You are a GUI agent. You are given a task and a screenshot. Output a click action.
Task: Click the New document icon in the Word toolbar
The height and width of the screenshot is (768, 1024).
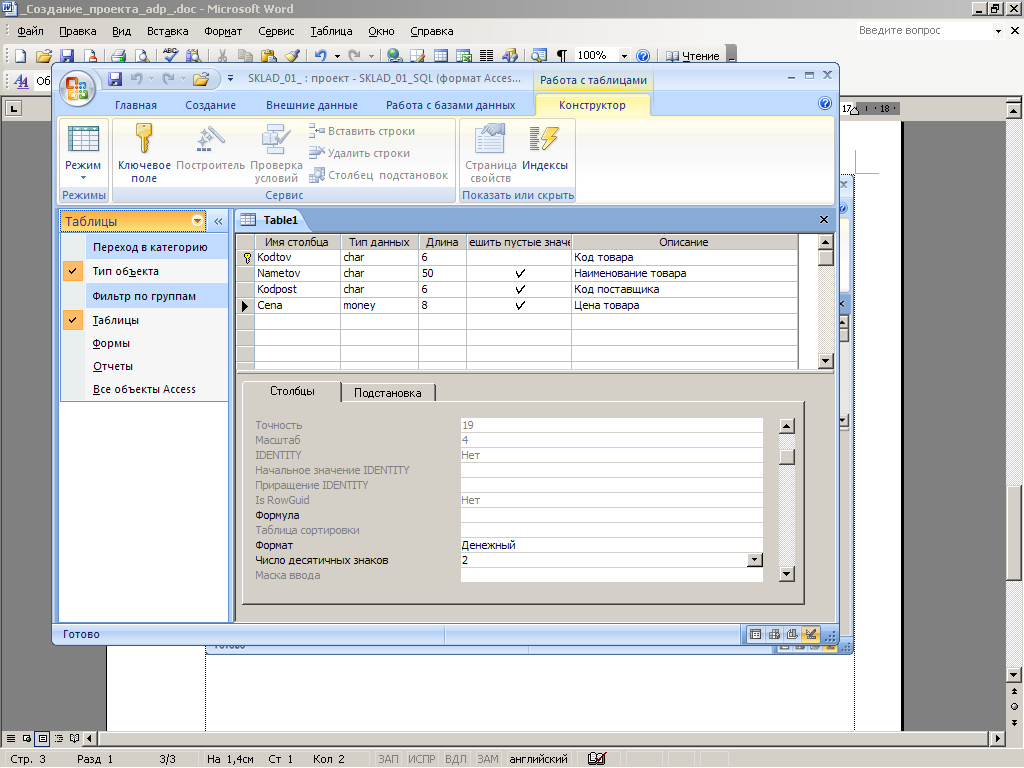(x=20, y=56)
